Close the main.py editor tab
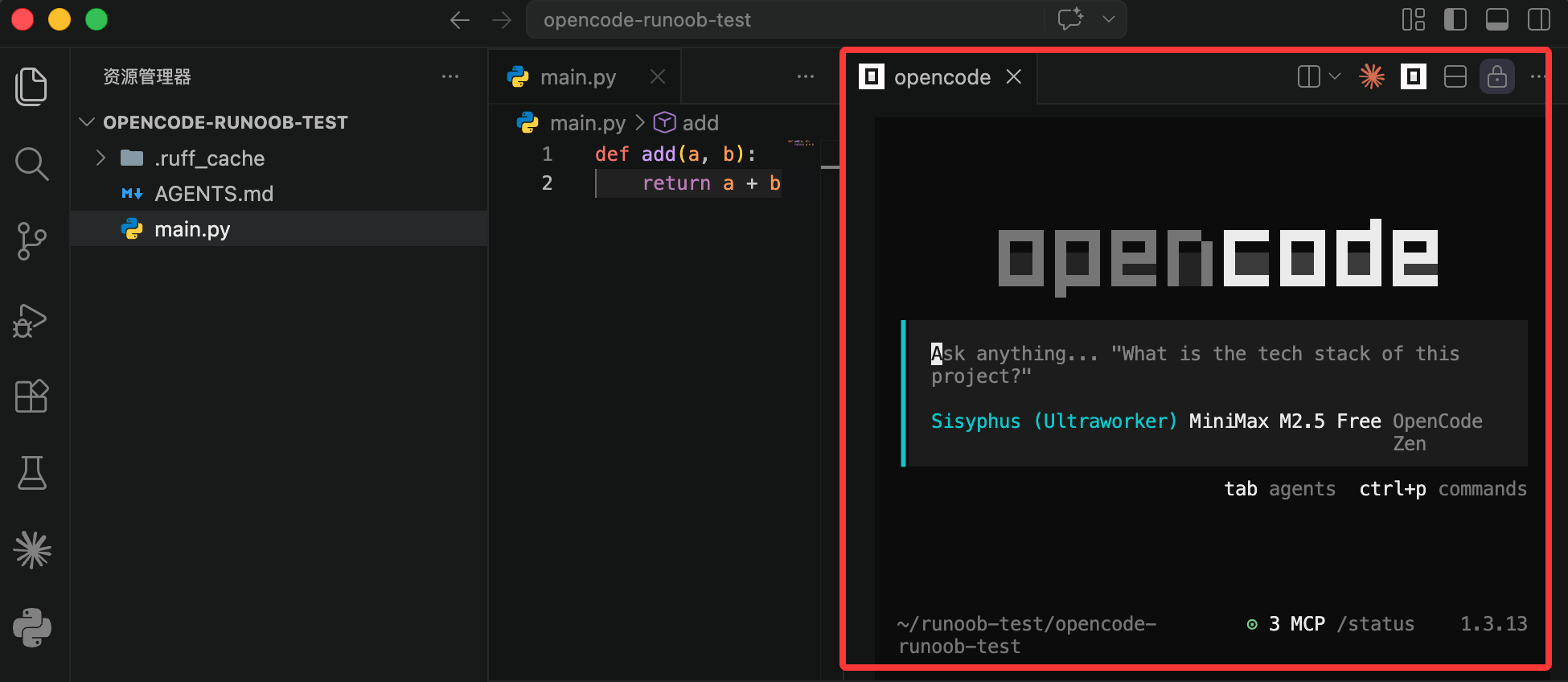Image resolution: width=1568 pixels, height=682 pixels. click(658, 76)
